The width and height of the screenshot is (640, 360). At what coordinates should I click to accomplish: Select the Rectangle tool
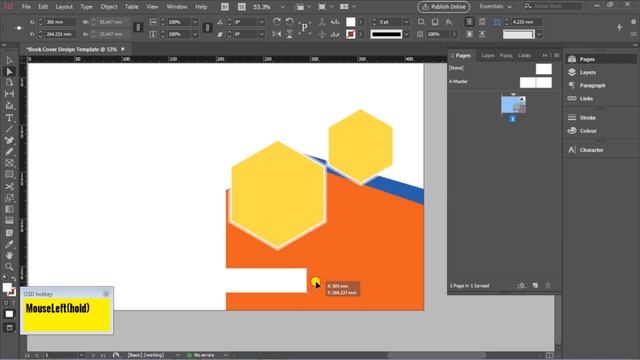click(9, 174)
